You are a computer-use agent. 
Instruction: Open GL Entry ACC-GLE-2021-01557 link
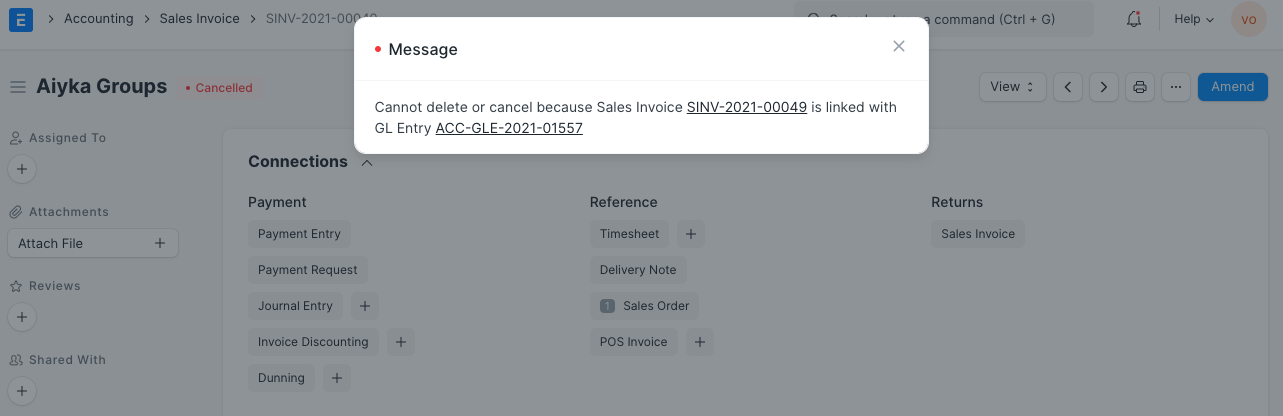(x=509, y=129)
